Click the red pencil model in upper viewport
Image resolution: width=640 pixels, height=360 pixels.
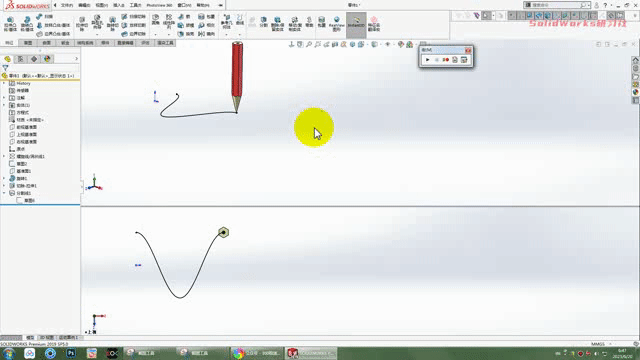point(237,76)
